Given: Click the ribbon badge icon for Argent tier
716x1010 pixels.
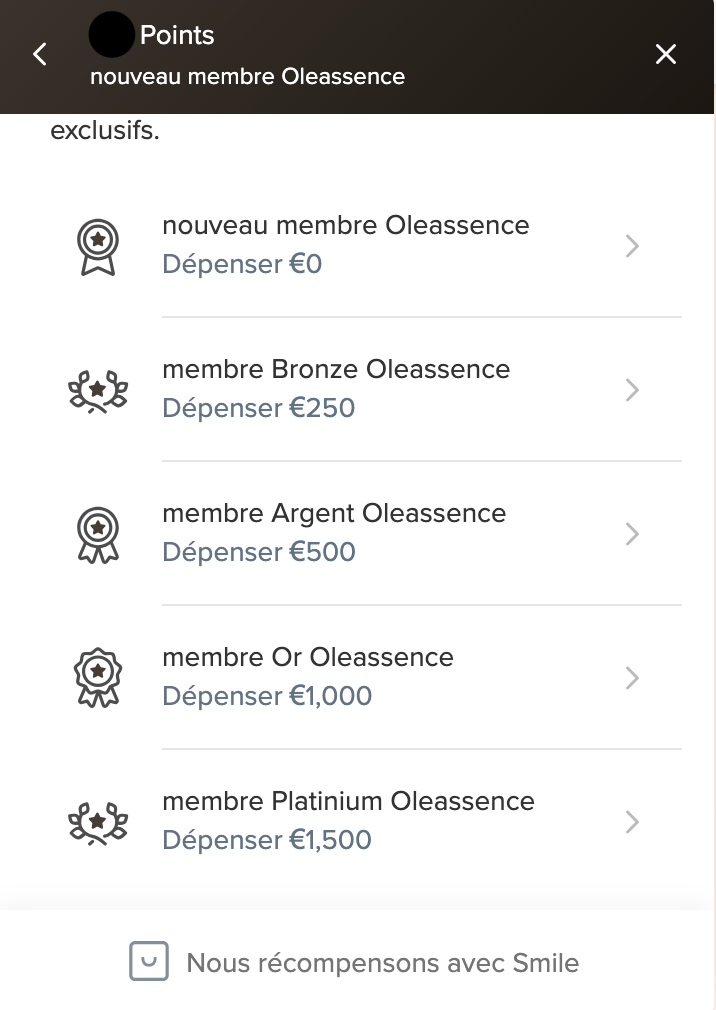Looking at the screenshot, I should (98, 534).
